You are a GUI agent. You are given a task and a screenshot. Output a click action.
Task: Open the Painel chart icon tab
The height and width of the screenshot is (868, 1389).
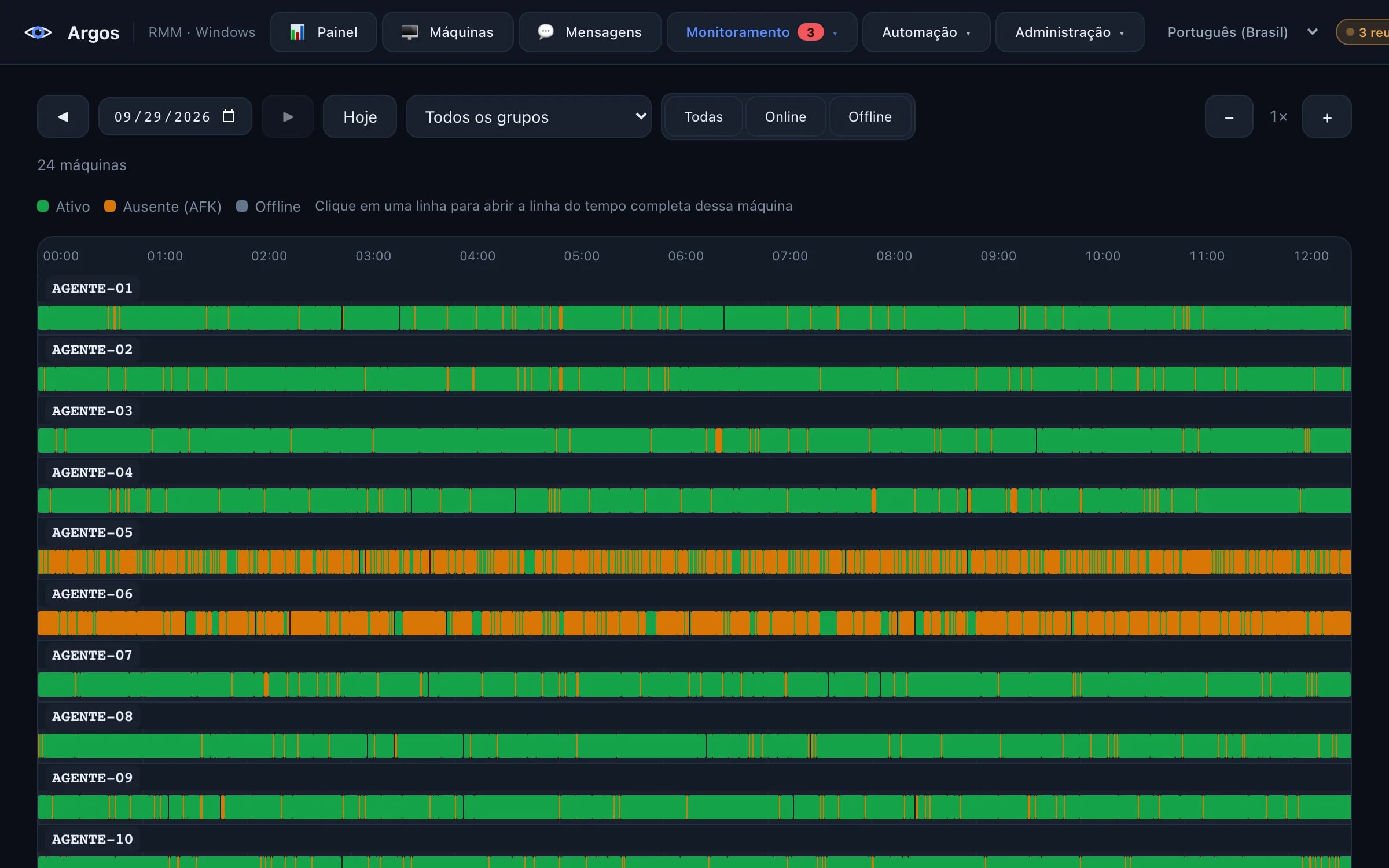pos(297,32)
